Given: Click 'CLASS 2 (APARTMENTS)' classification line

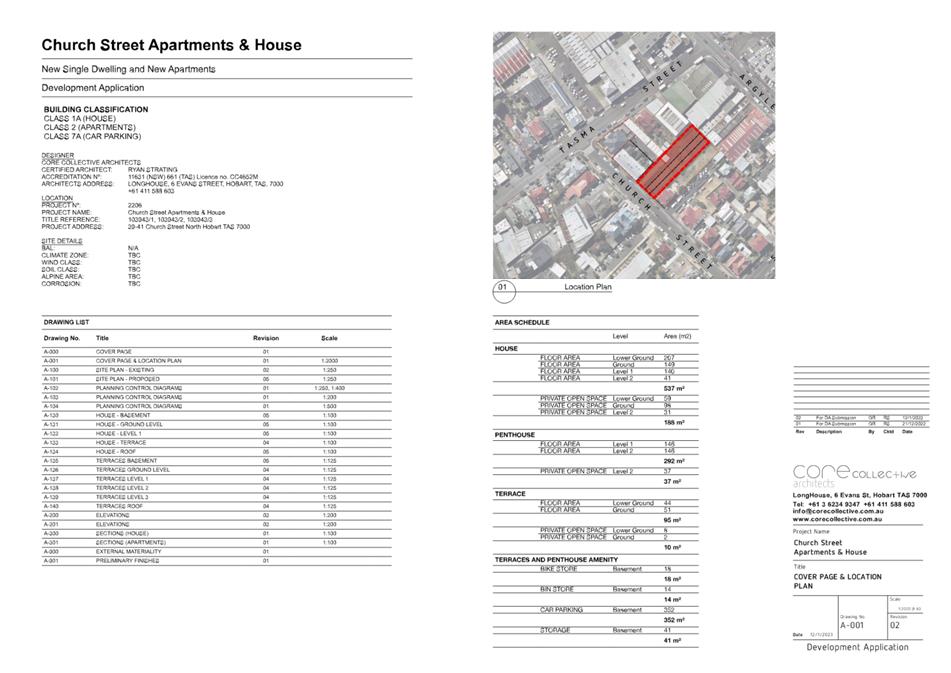Looking at the screenshot, I should click(90, 127).
